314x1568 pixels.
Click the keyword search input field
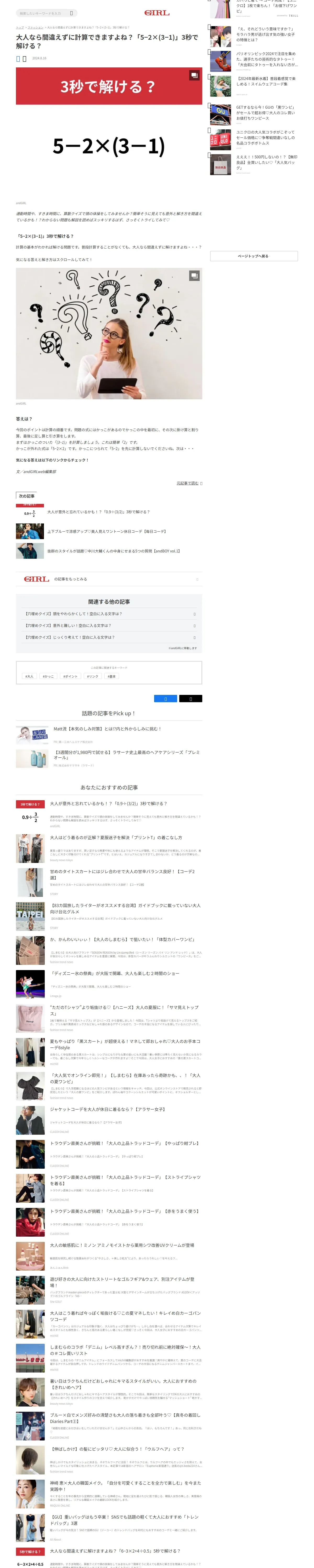coord(46,13)
